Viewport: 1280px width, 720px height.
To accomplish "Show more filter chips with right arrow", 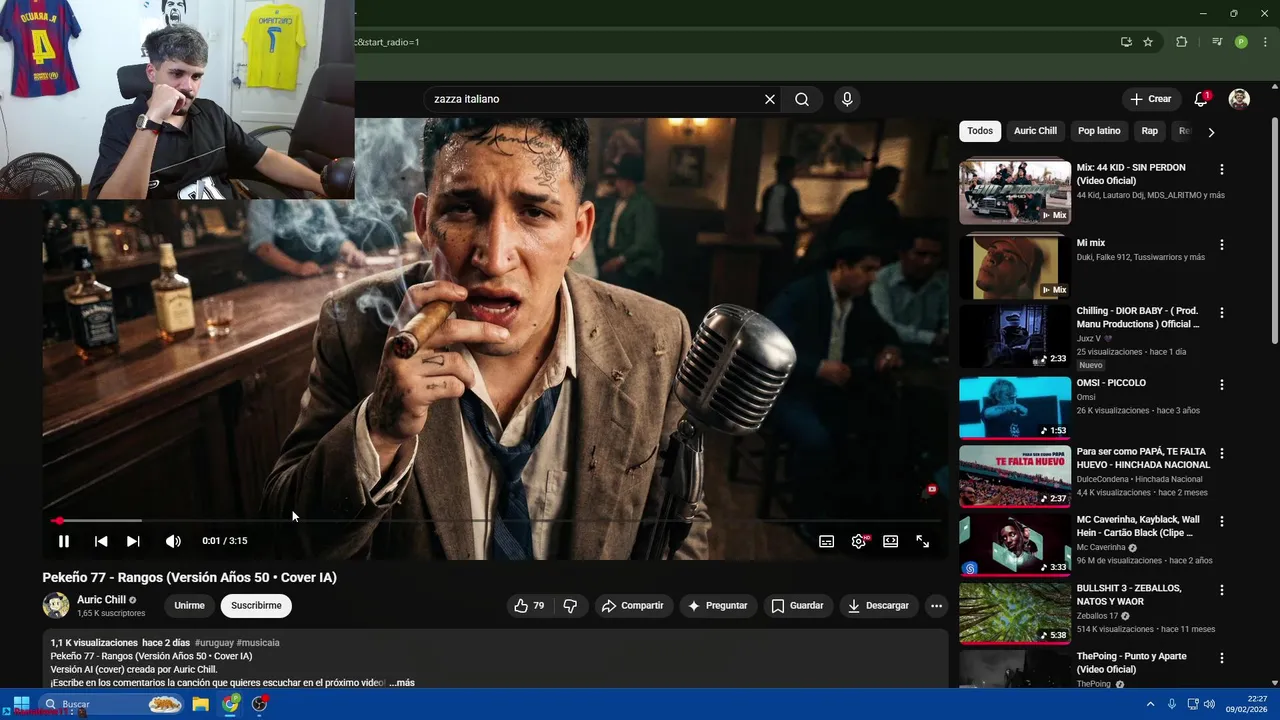I will 1211,132.
